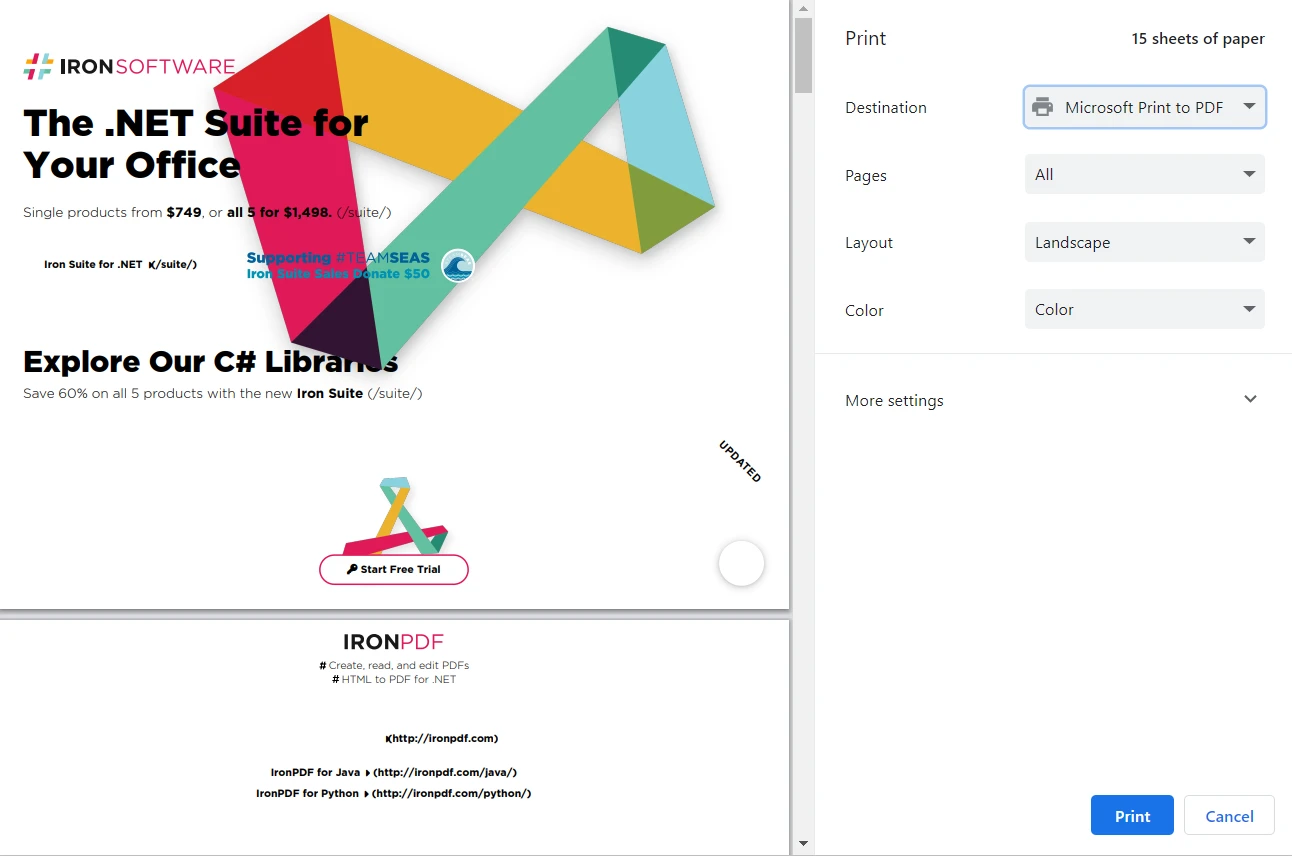This screenshot has height=856, width=1292.
Task: Click the printer icon in Destination field
Action: 1043,107
